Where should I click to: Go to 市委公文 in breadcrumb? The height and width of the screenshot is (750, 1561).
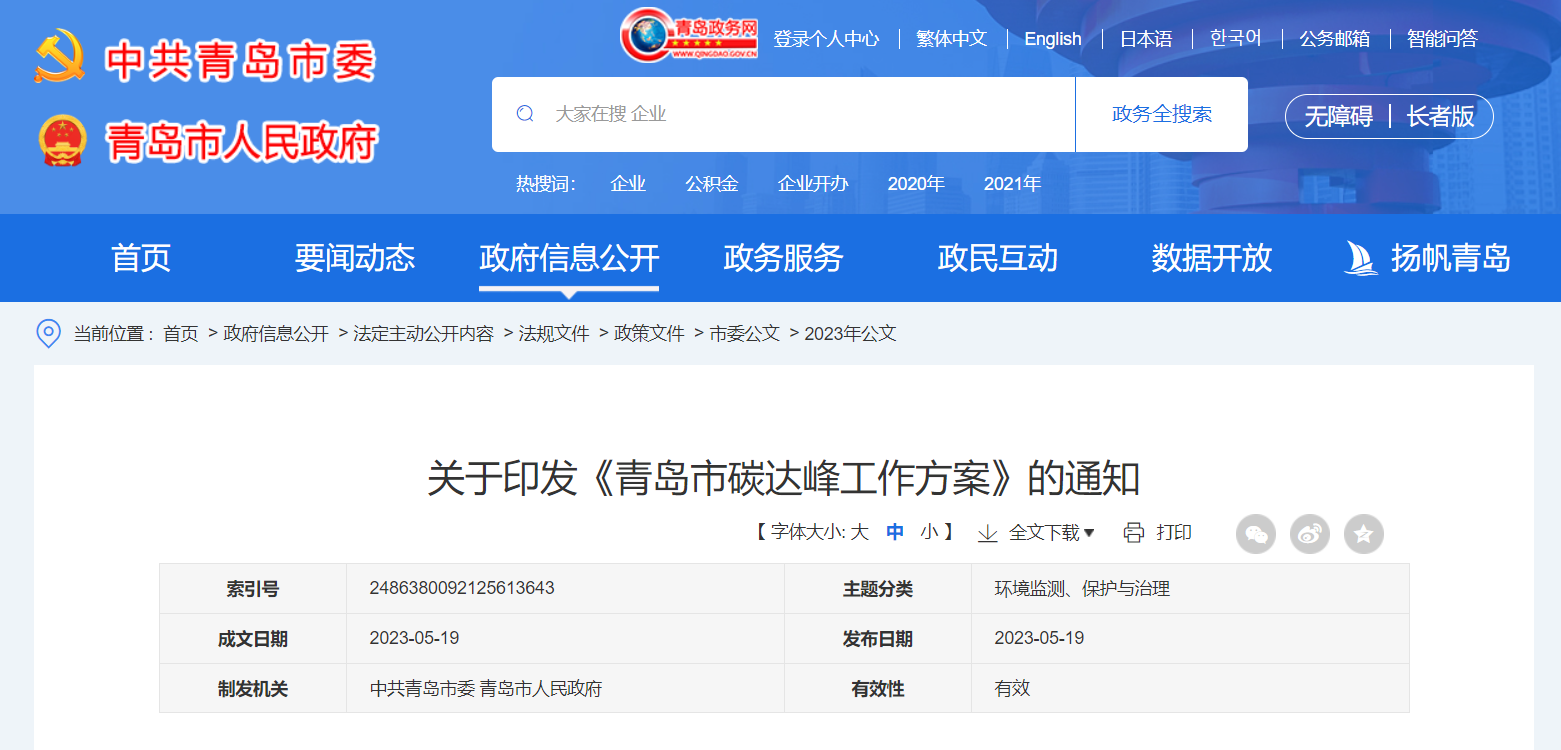pos(744,334)
